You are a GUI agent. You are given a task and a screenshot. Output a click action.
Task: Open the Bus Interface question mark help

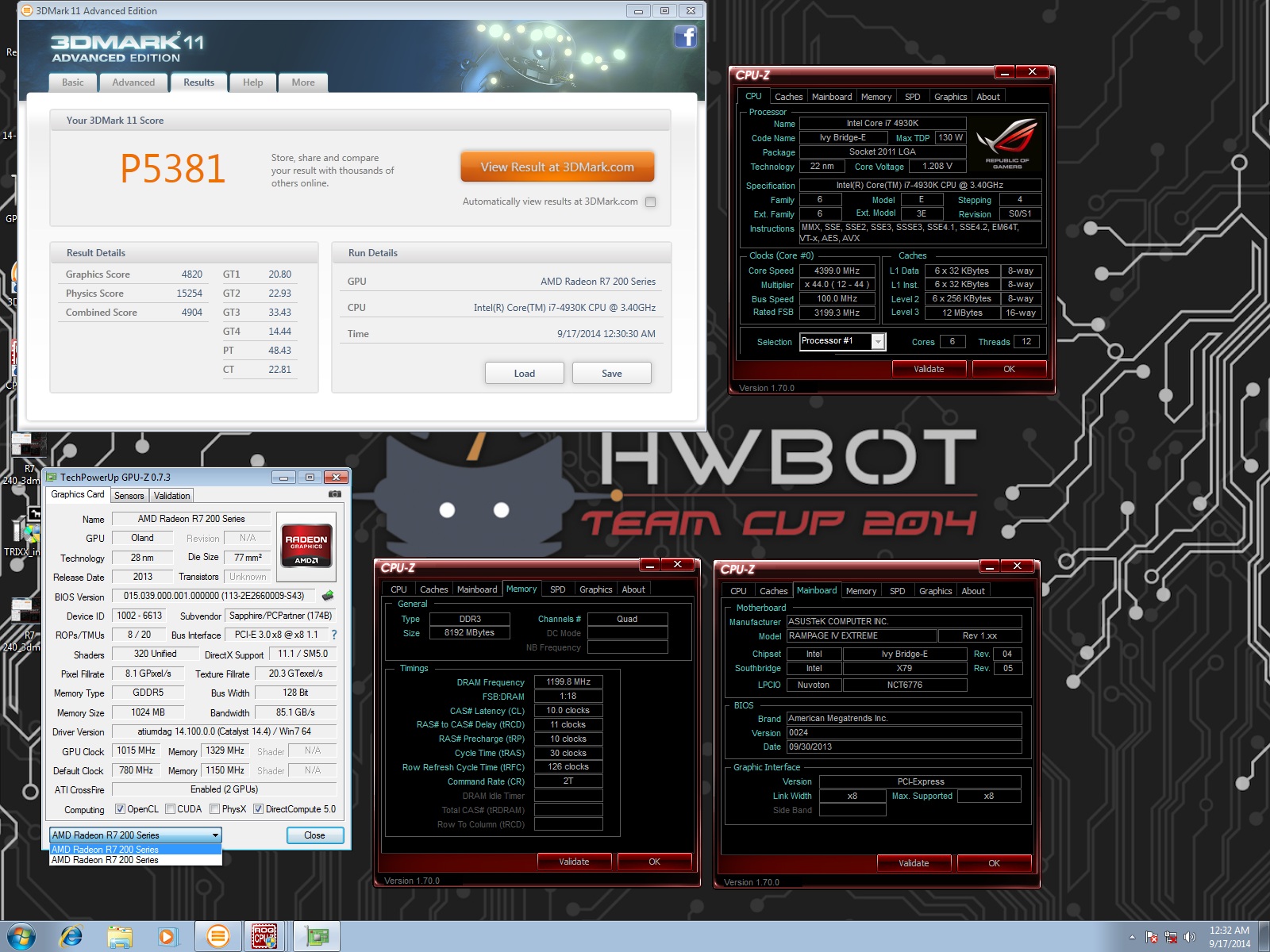[x=334, y=635]
